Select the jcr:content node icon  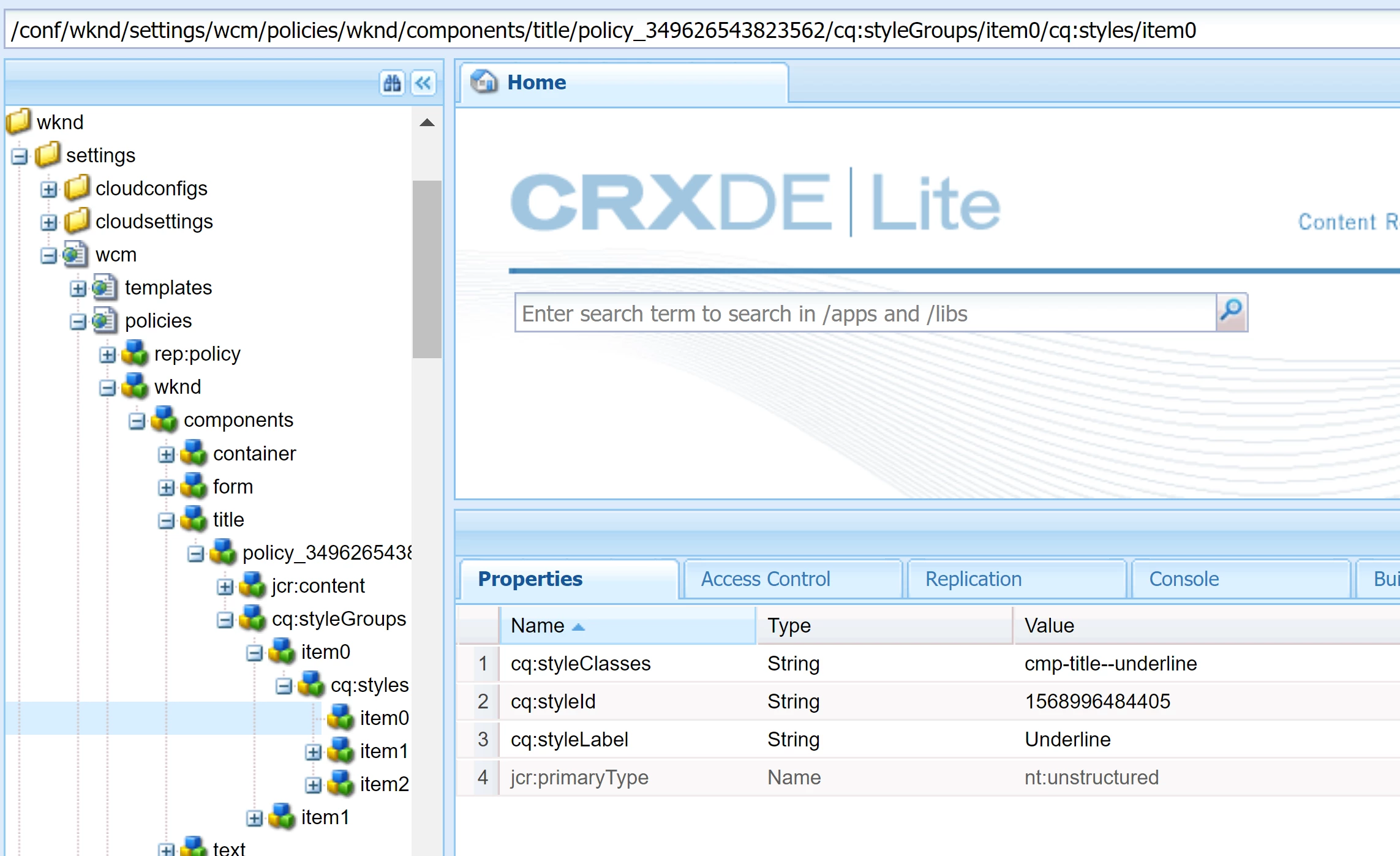252,586
